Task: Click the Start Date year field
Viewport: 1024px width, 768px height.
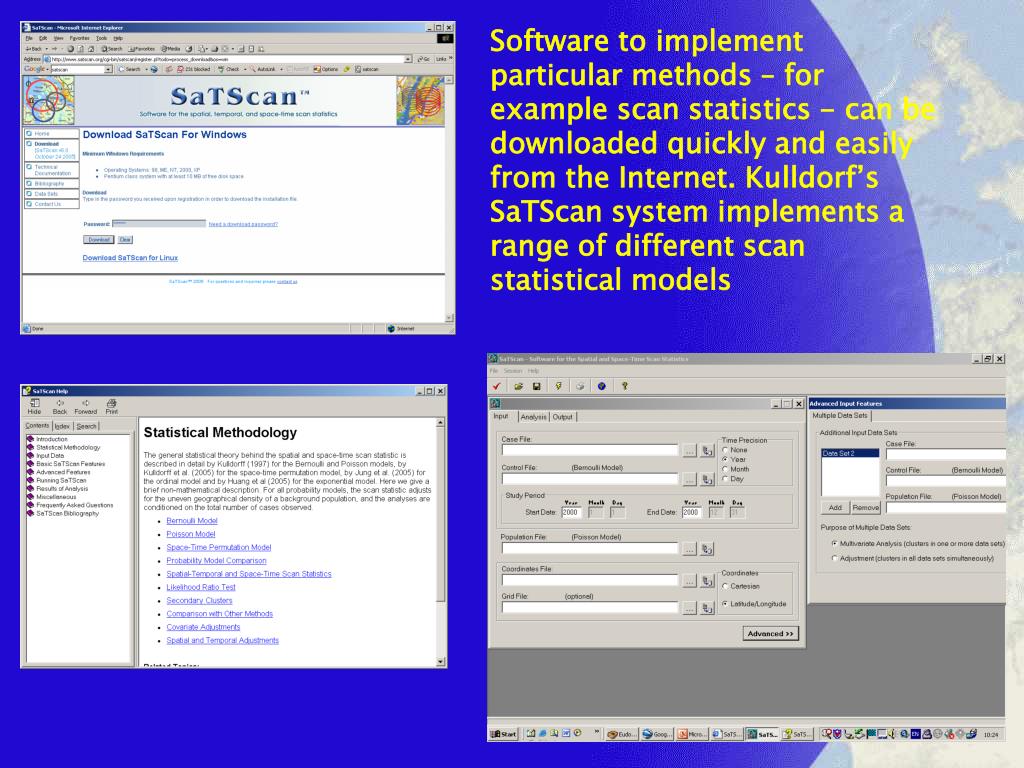Action: click(571, 513)
